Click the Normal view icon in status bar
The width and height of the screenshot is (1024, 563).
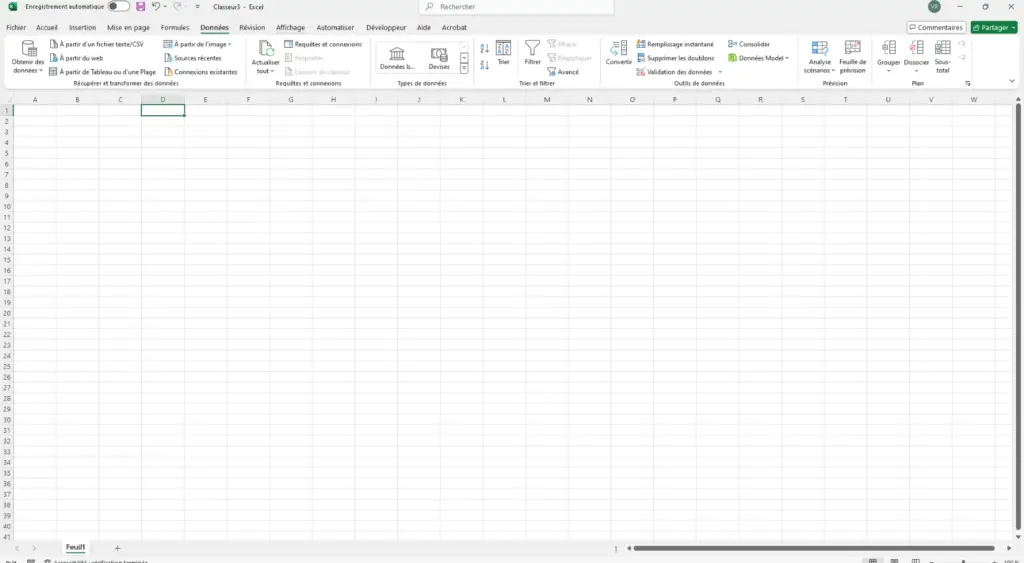click(872, 560)
